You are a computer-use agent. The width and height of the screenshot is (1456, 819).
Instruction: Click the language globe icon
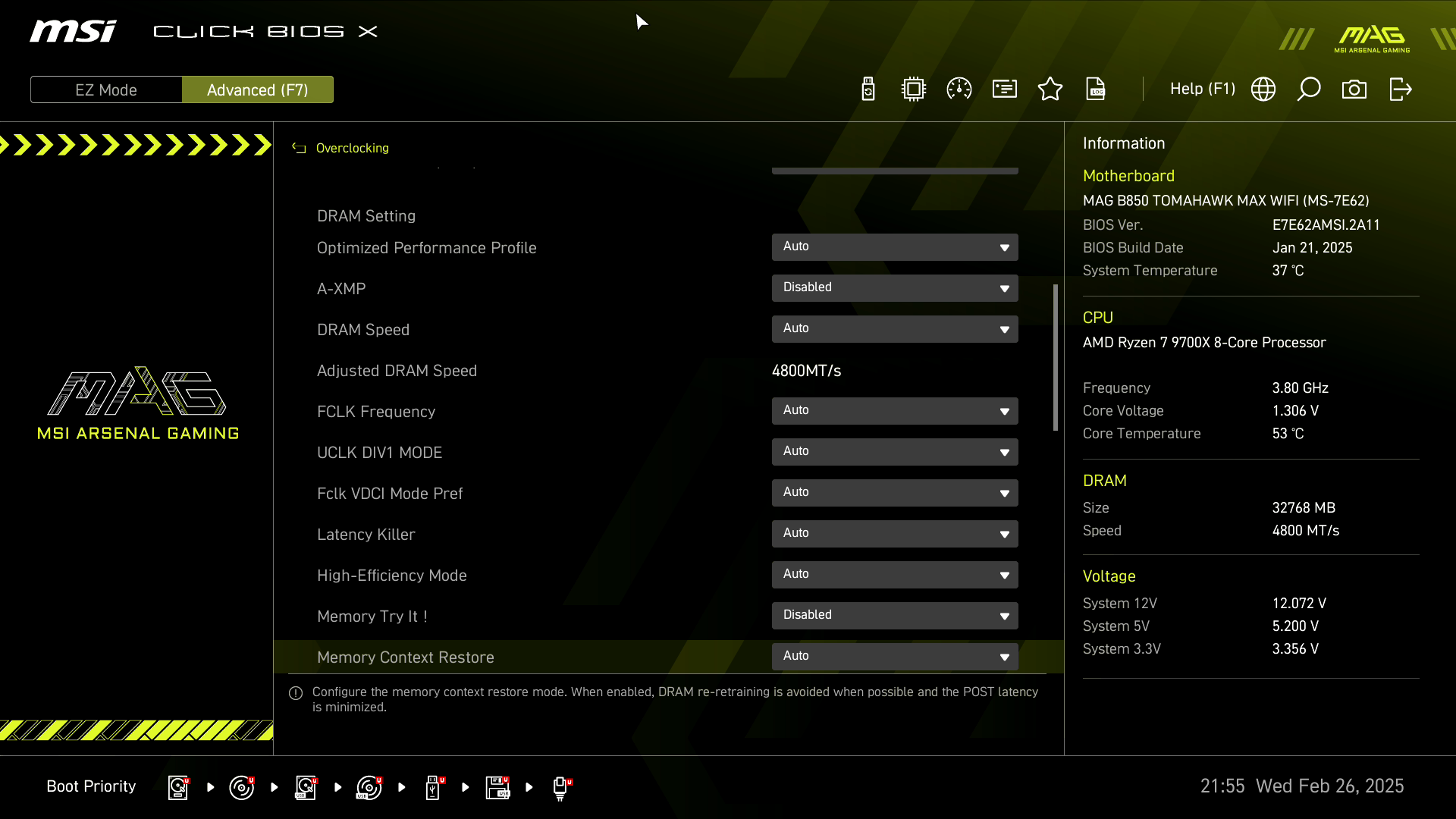point(1263,89)
